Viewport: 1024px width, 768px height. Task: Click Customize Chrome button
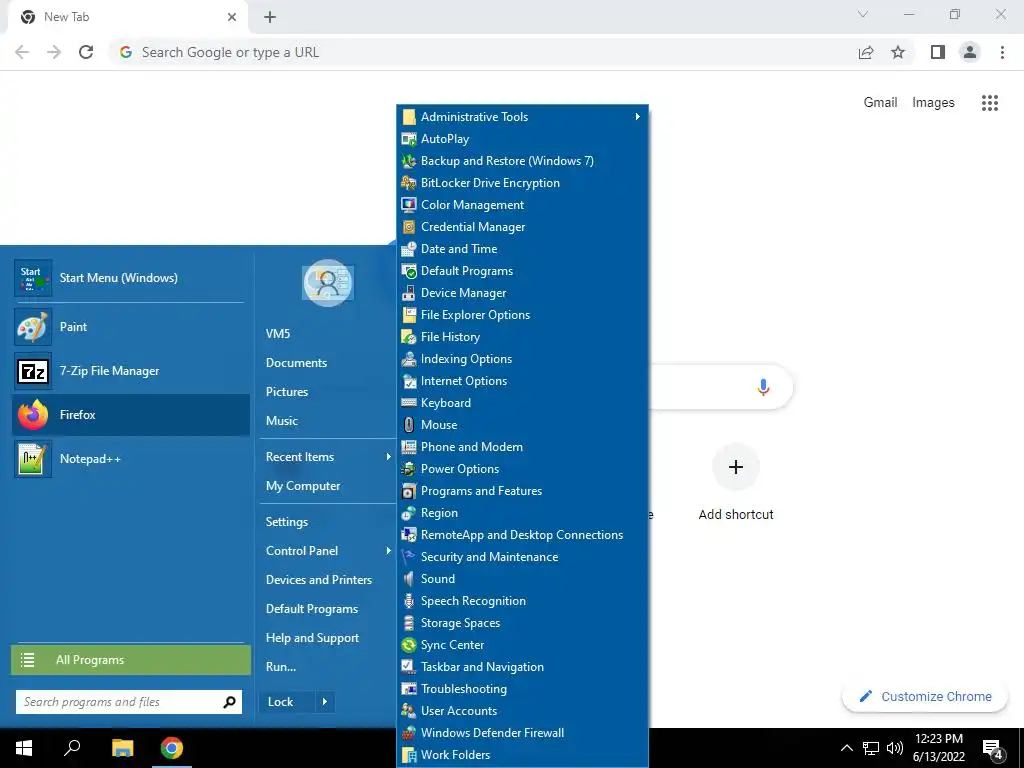coord(926,697)
